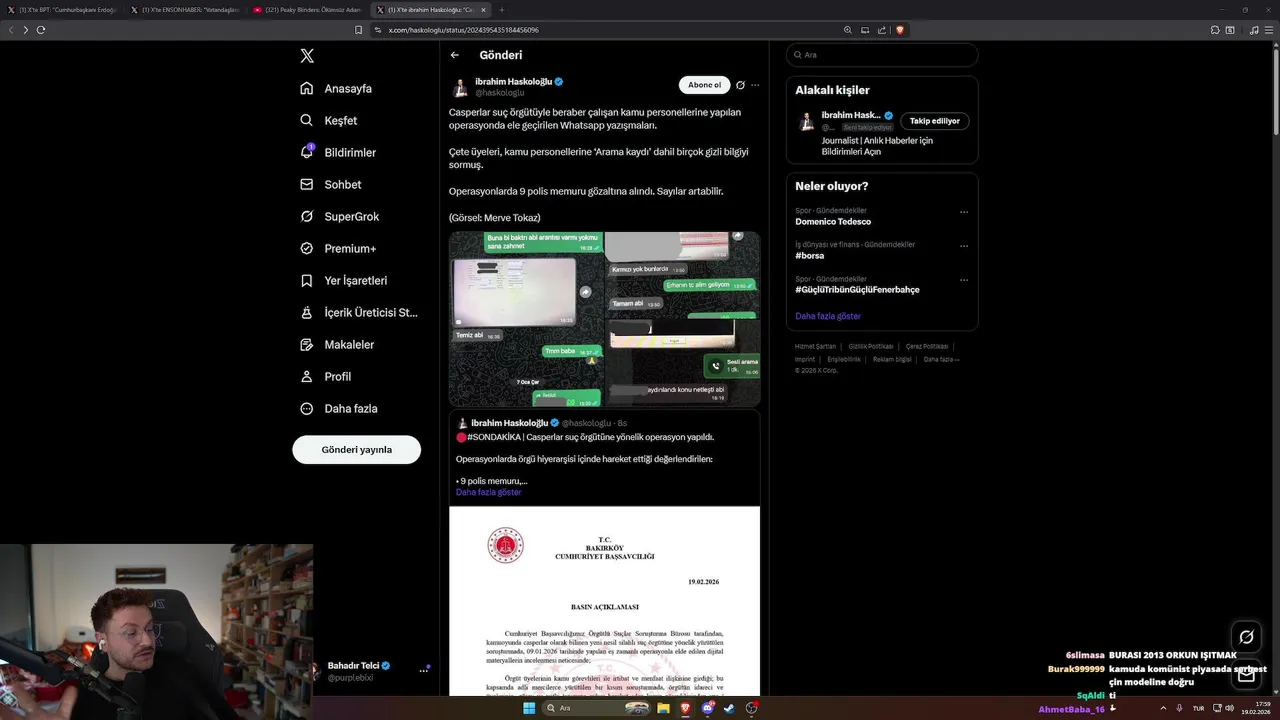Screen dimensions: 1280x720
Task: Click the page's vertical scrollbar
Action: [x=1275, y=90]
